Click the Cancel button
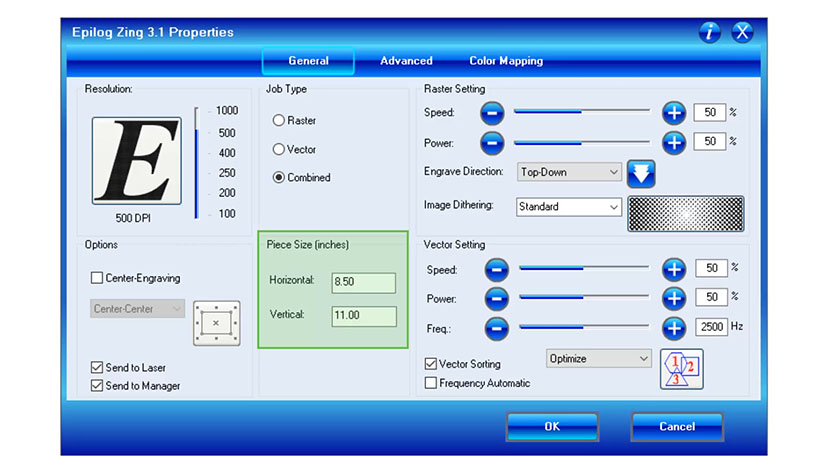 (676, 427)
